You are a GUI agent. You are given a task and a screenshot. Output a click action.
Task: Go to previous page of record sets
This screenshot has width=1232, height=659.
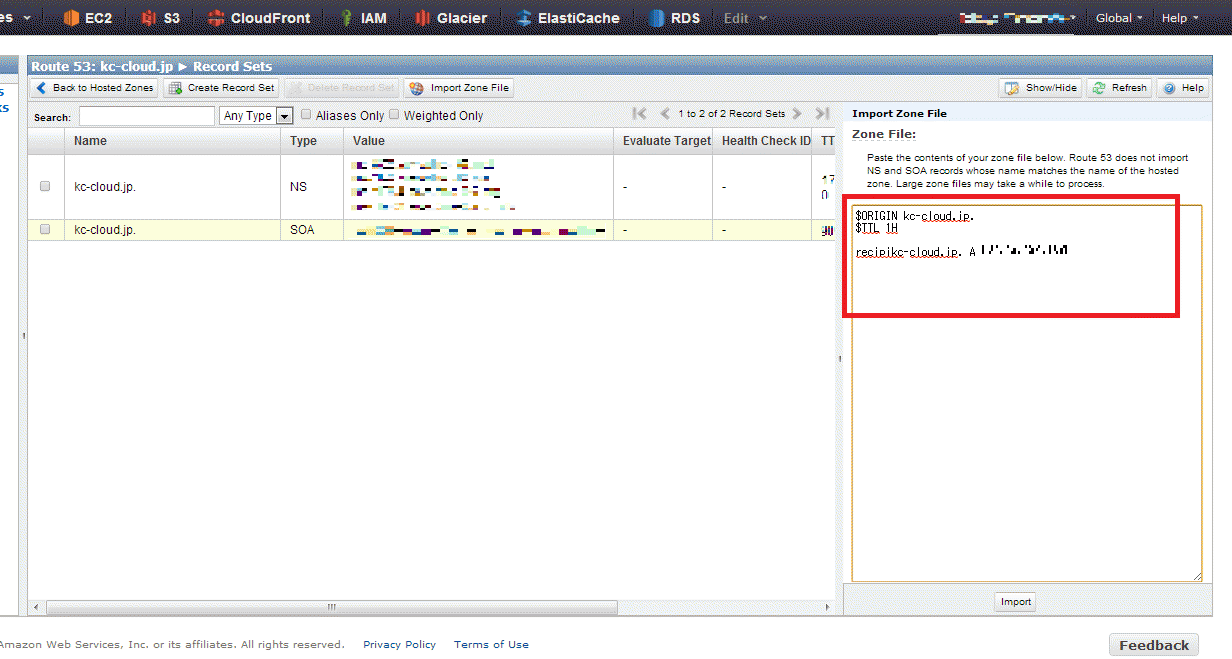click(x=665, y=114)
